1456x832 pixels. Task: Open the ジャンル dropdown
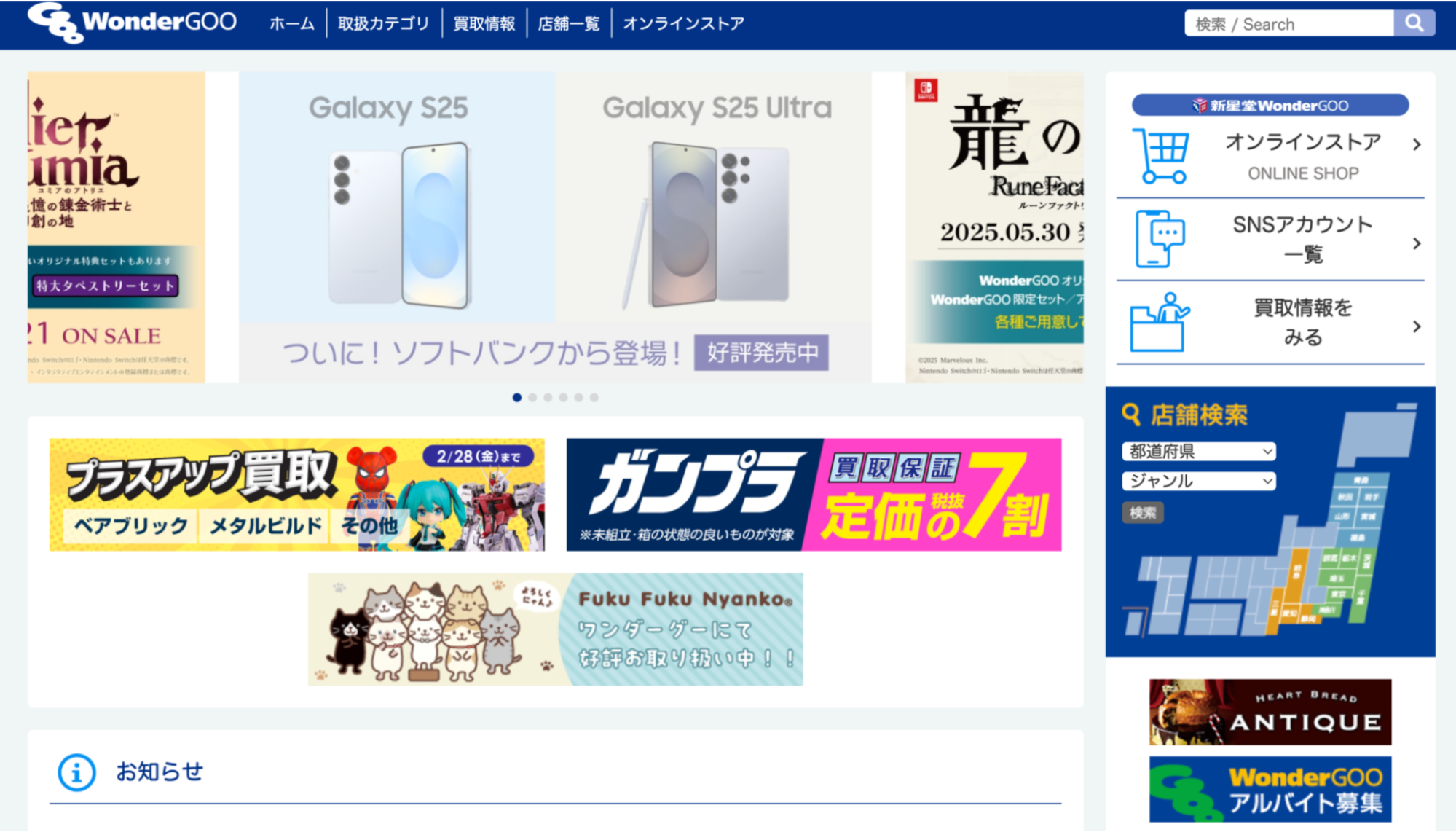pos(1199,481)
